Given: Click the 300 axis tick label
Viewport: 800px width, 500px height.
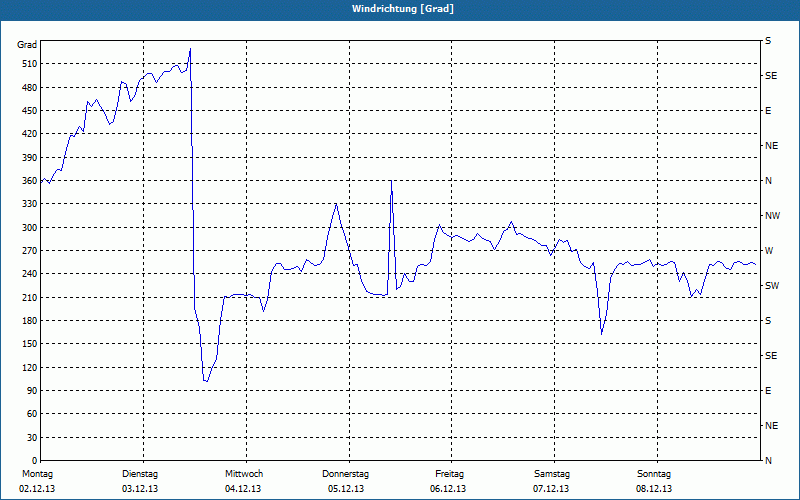Looking at the screenshot, I should [x=30, y=228].
